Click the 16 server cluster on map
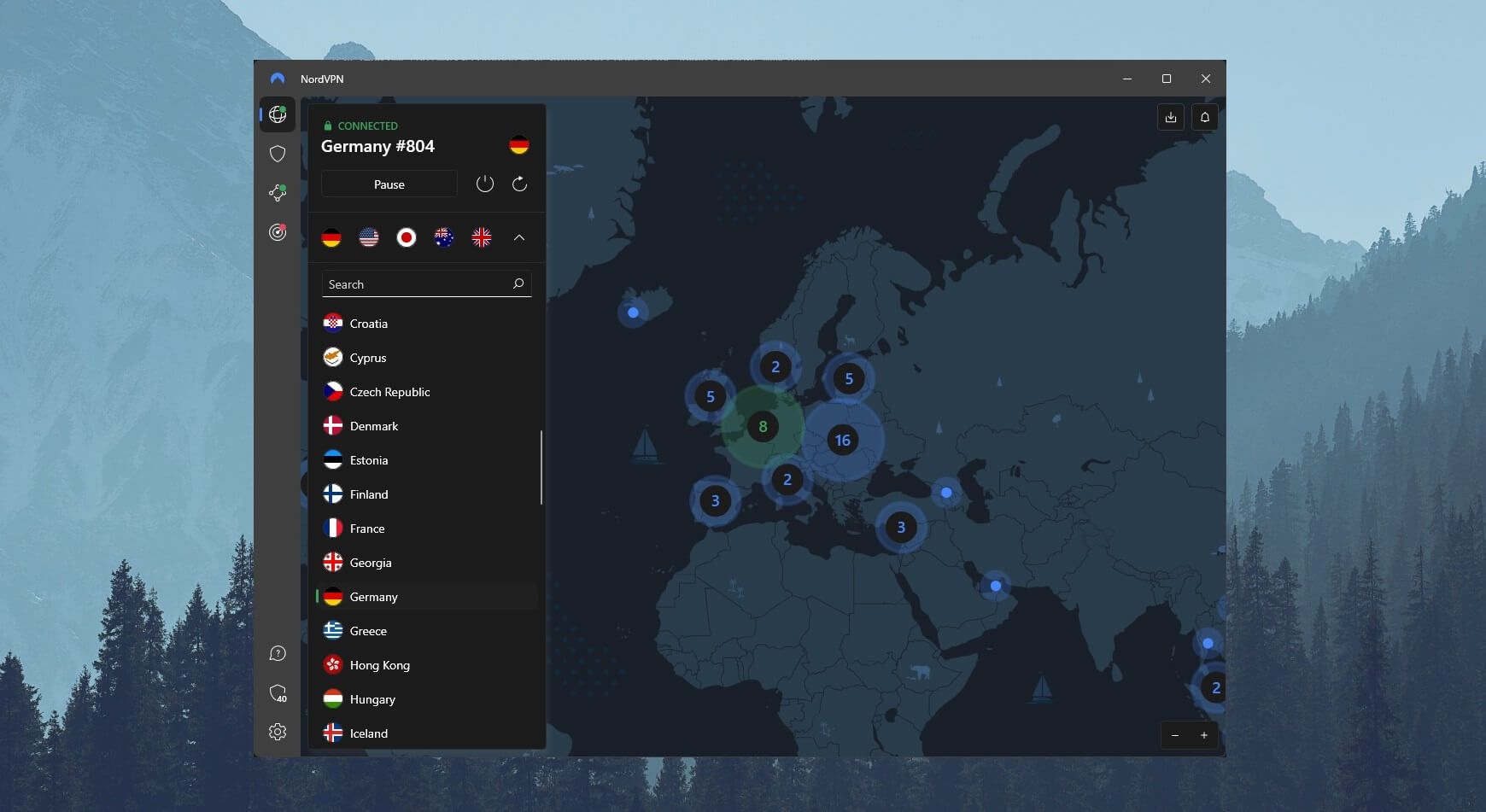 (843, 440)
